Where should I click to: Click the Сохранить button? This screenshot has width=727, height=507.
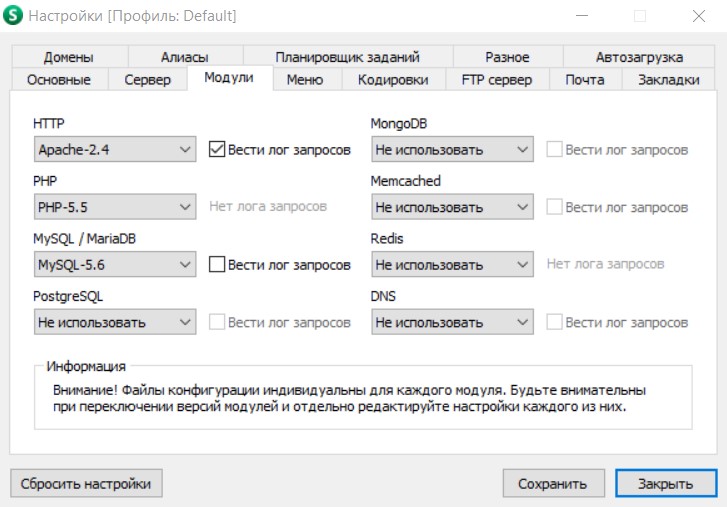[552, 484]
